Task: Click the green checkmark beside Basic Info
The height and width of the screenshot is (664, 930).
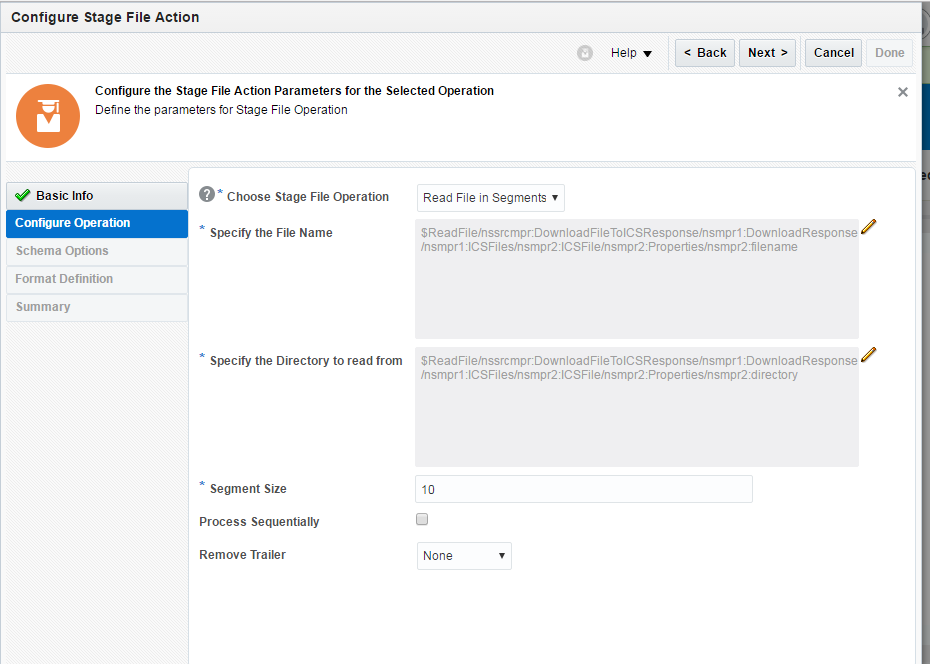Action: pyautogui.click(x=23, y=196)
